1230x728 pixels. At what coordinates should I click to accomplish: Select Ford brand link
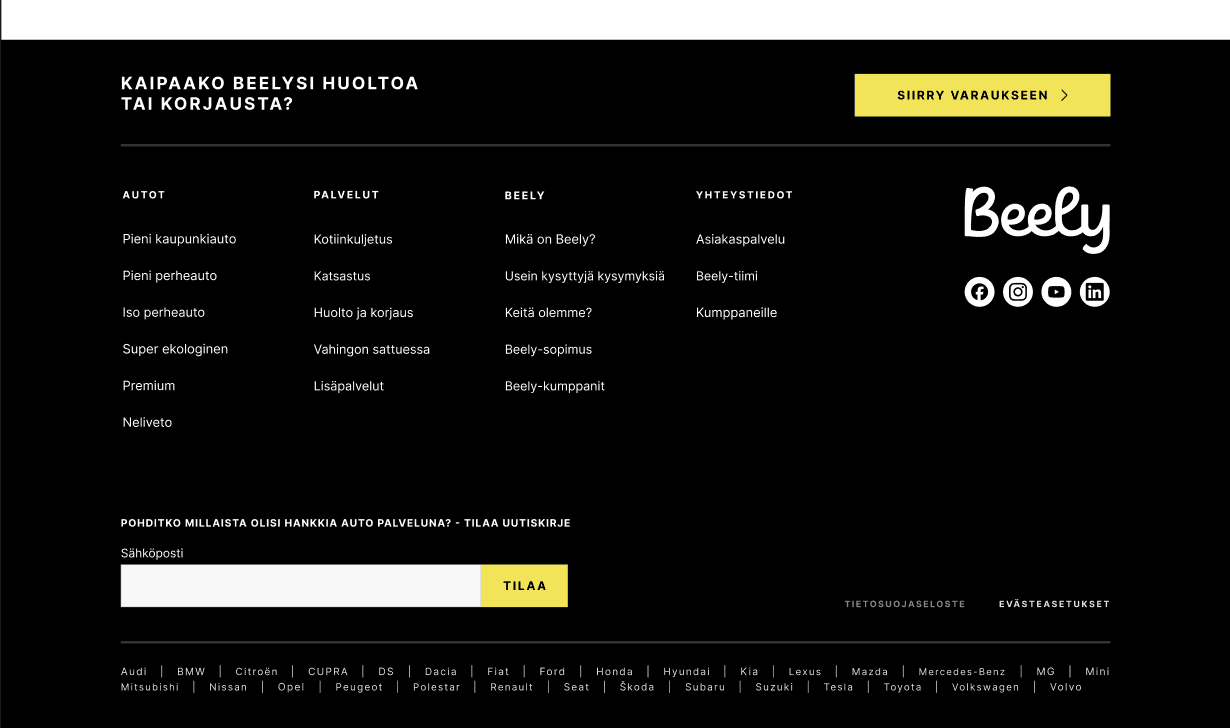(552, 672)
